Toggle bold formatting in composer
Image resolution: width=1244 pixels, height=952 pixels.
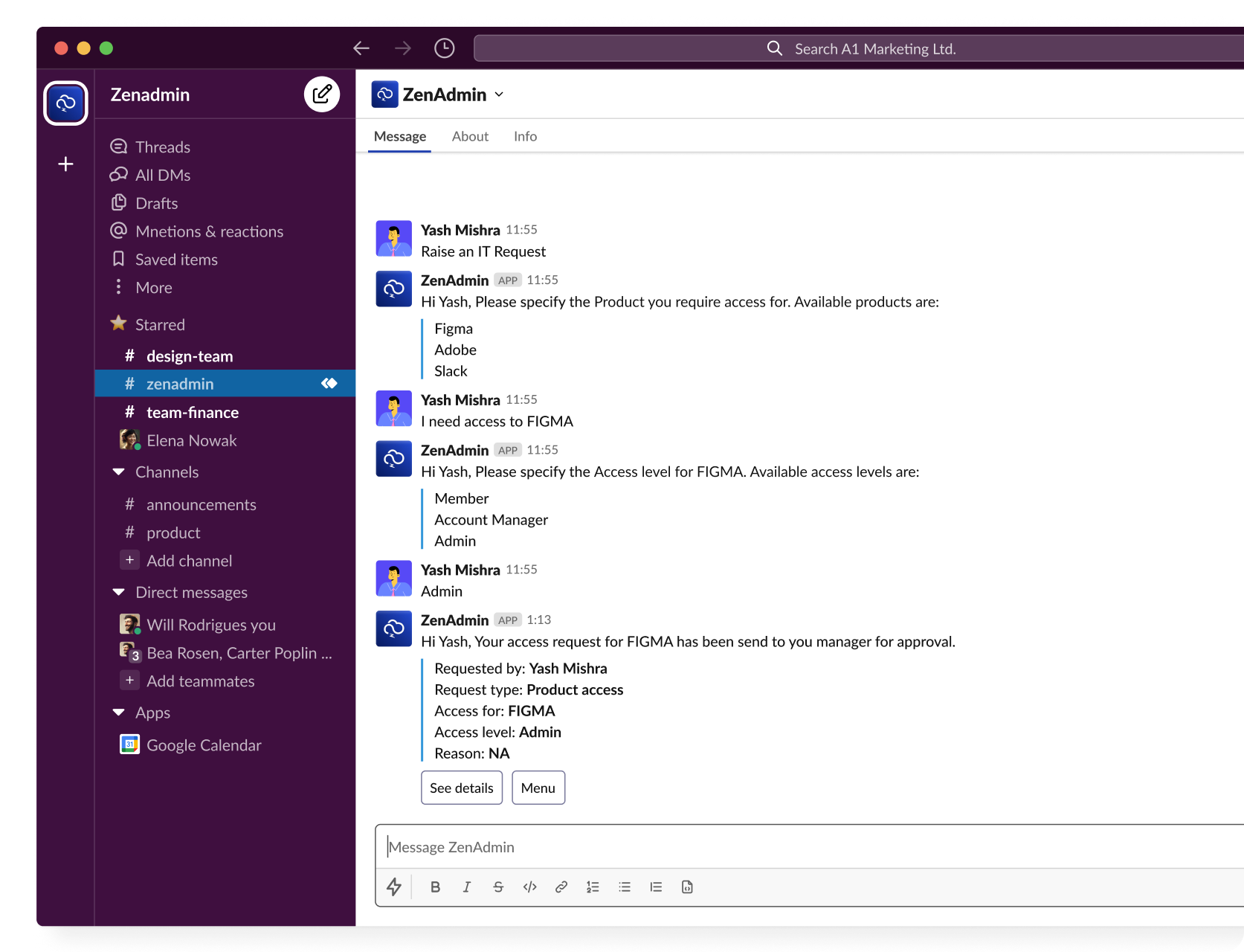point(436,887)
